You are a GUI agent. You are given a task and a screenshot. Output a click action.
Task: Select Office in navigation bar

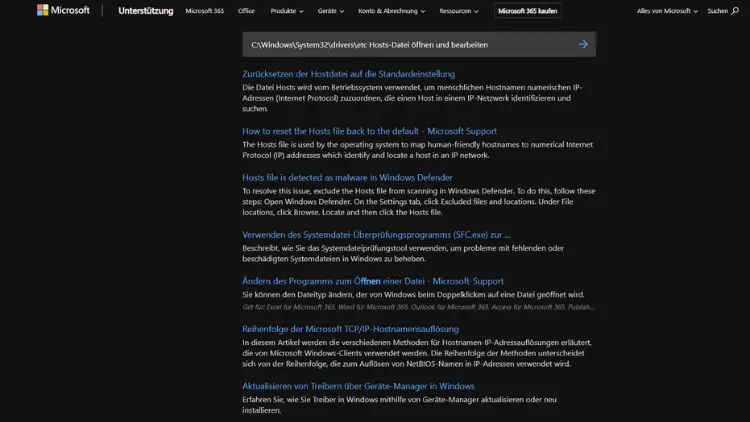click(x=246, y=11)
